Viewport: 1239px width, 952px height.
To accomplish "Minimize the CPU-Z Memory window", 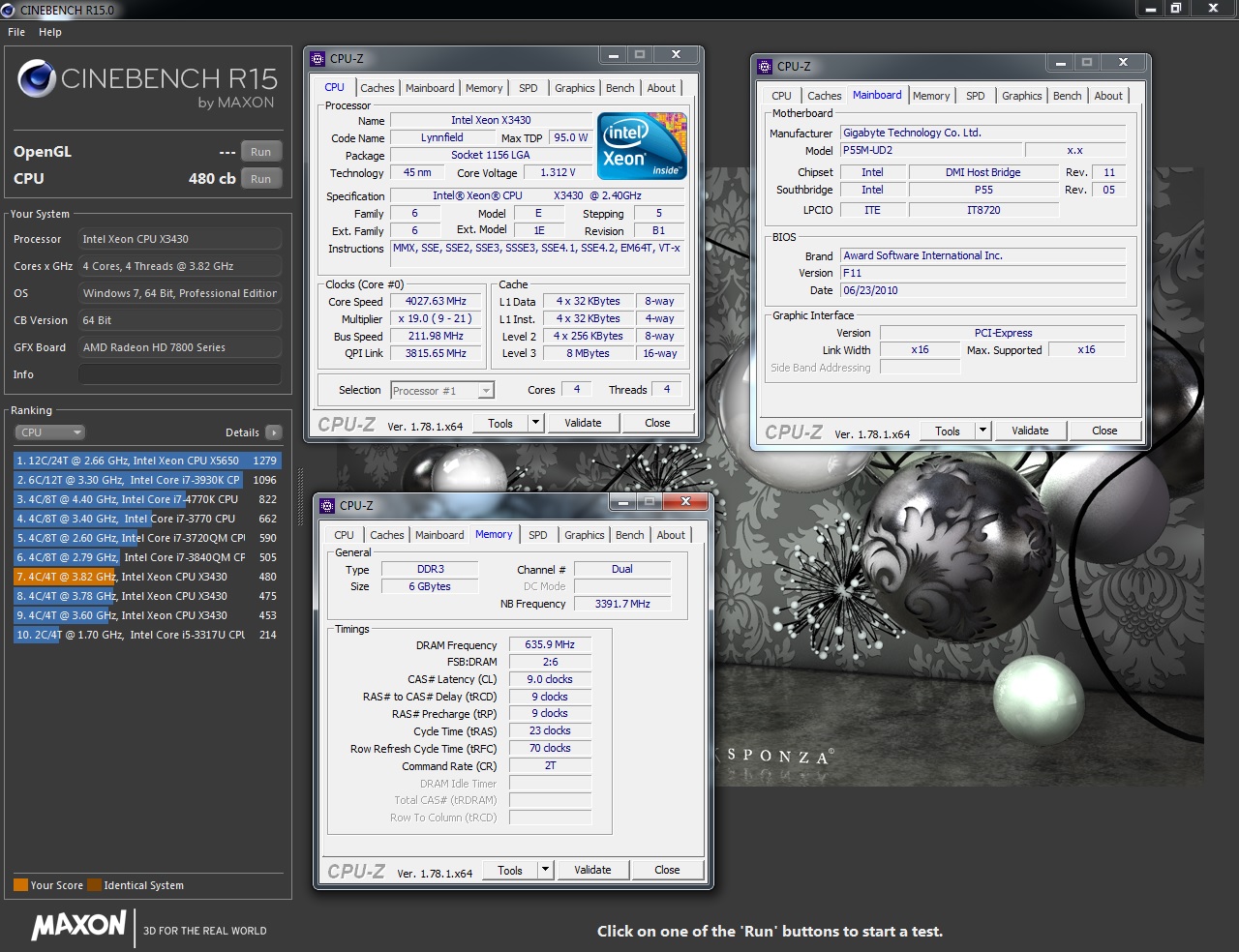I will [x=623, y=501].
